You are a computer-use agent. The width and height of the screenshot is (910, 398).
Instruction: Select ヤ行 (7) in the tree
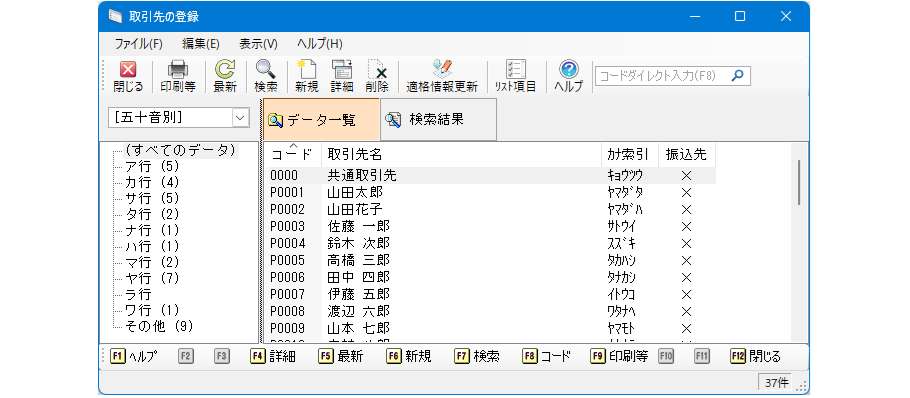(152, 278)
